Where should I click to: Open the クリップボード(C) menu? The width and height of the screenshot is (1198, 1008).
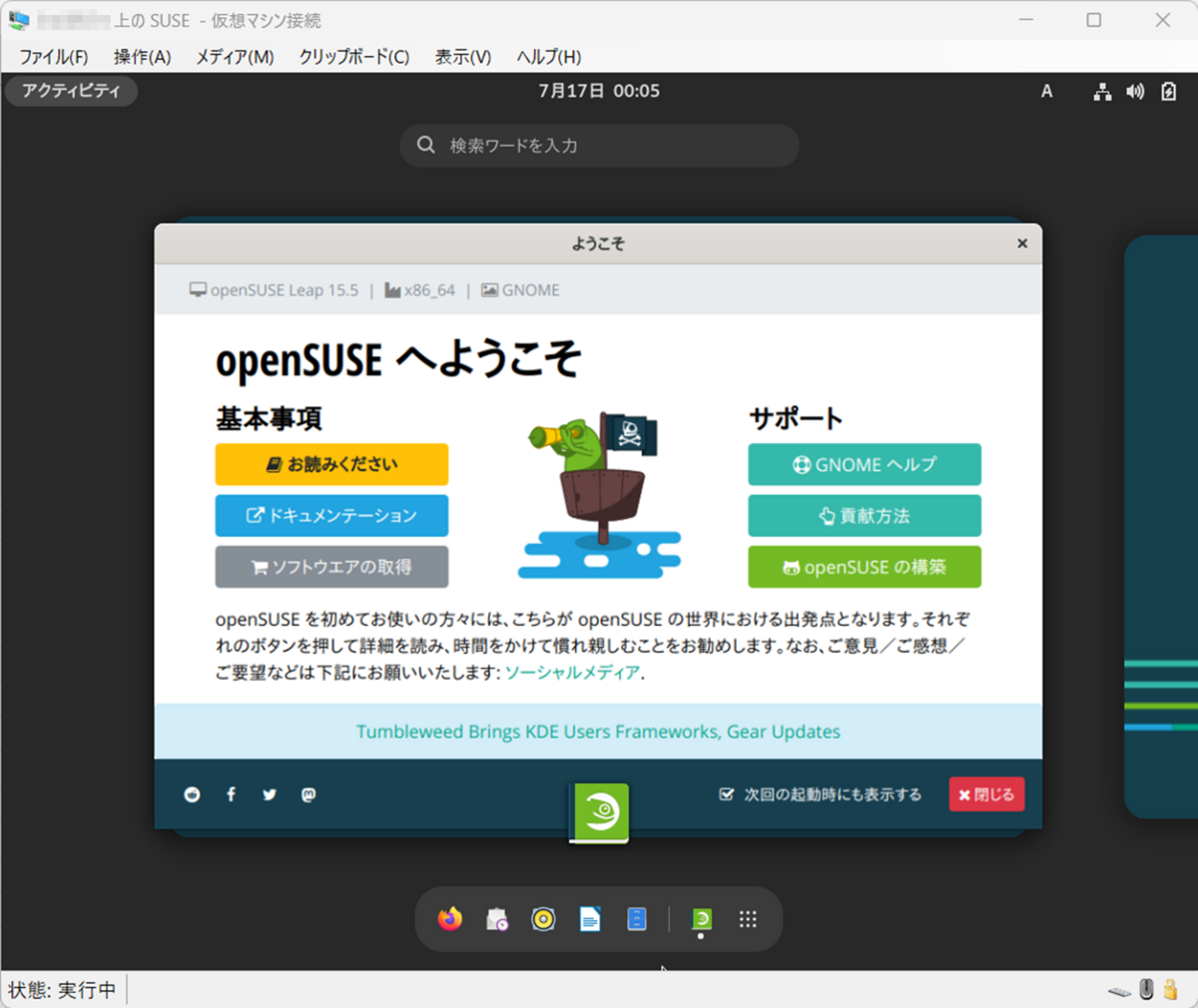click(354, 57)
